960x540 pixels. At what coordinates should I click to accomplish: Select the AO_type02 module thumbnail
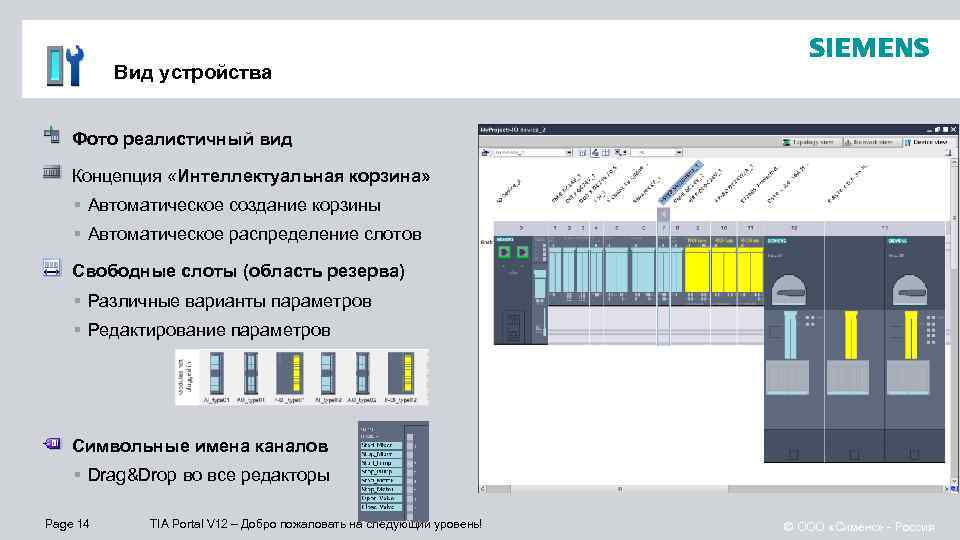tap(362, 373)
